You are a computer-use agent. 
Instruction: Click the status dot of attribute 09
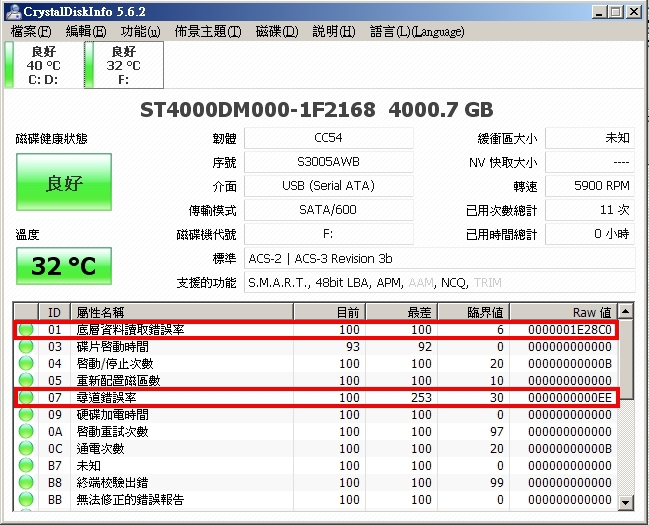coord(26,414)
